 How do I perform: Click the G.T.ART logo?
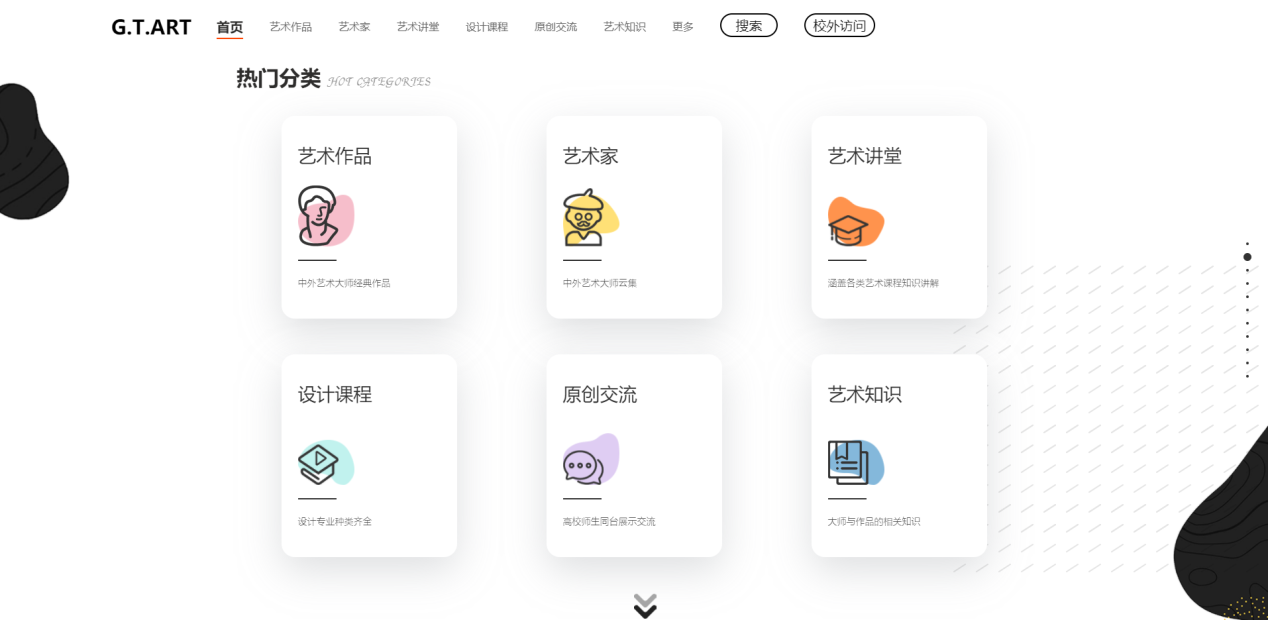tap(151, 27)
